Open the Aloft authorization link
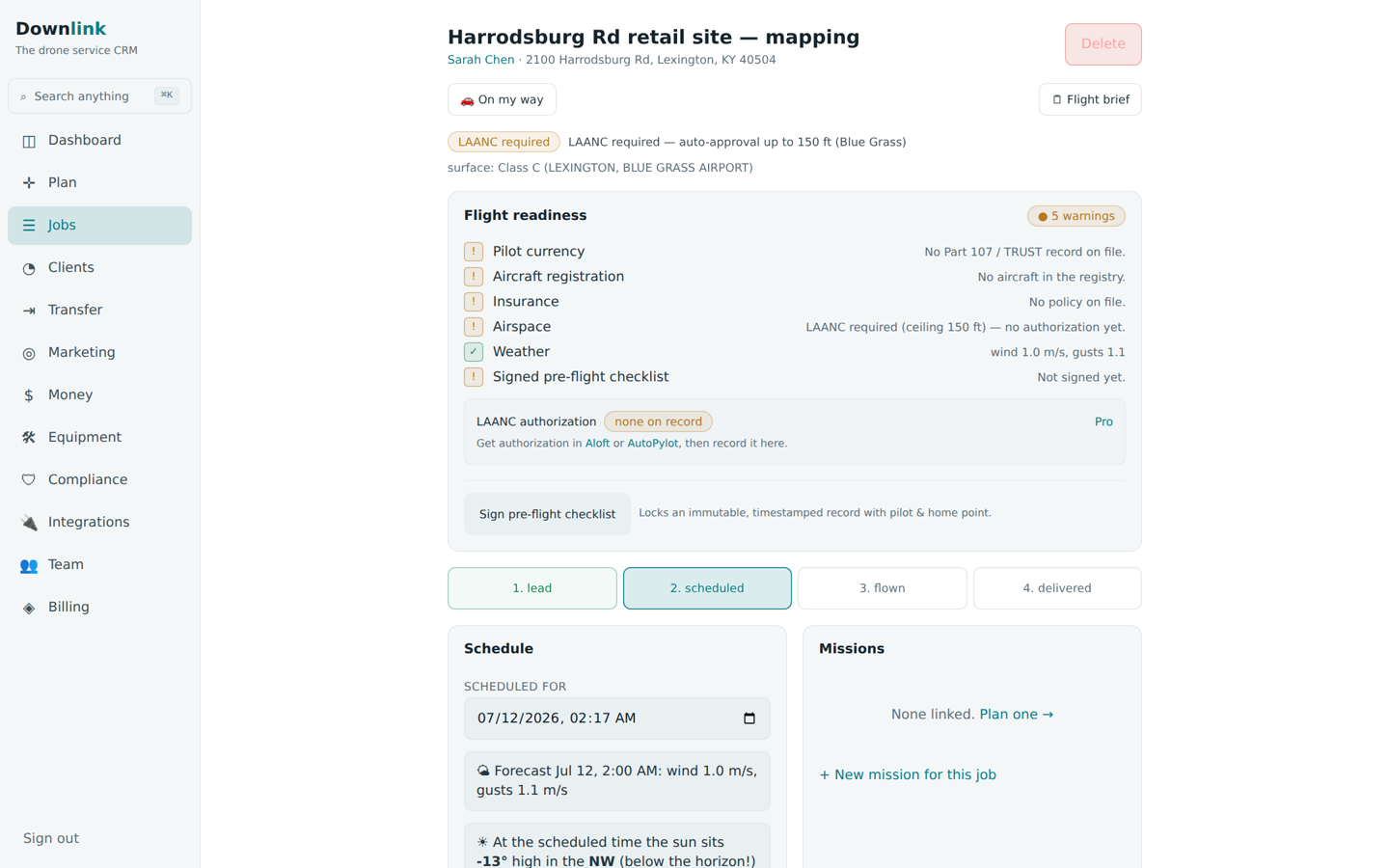The height and width of the screenshot is (868, 1389). point(597,444)
